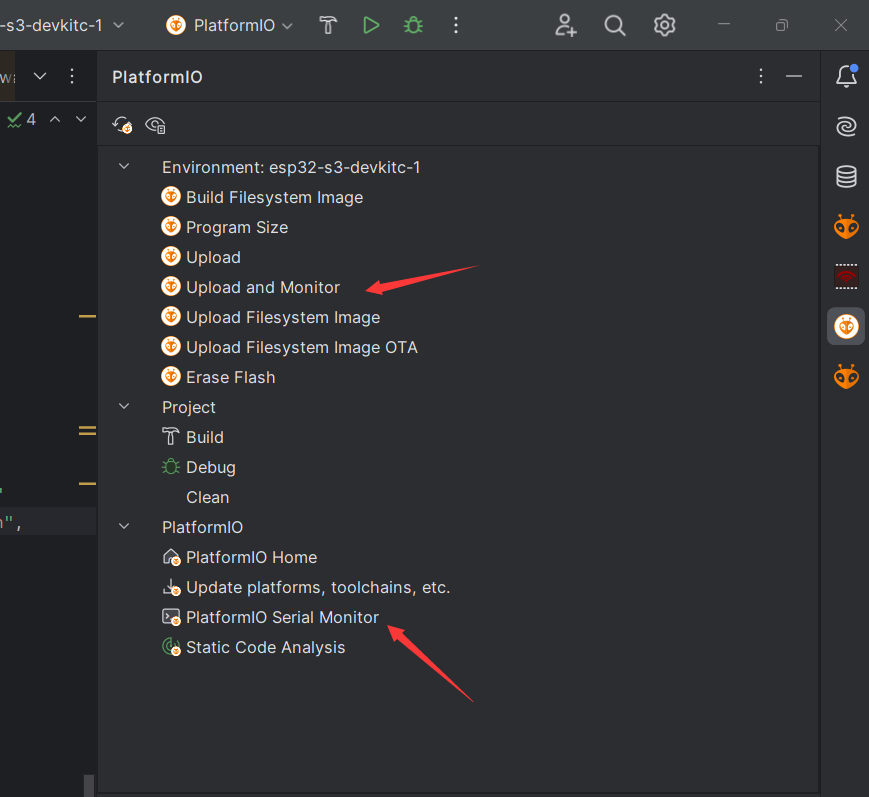
Task: Click the selected PlatformIO sidebar icon
Action: point(846,326)
